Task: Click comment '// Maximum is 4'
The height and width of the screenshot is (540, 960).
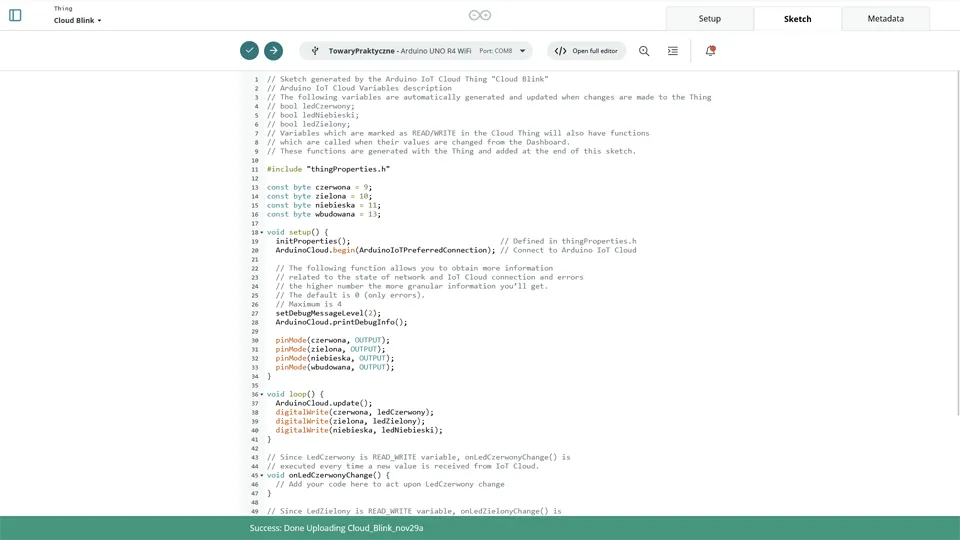Action: [x=309, y=304]
